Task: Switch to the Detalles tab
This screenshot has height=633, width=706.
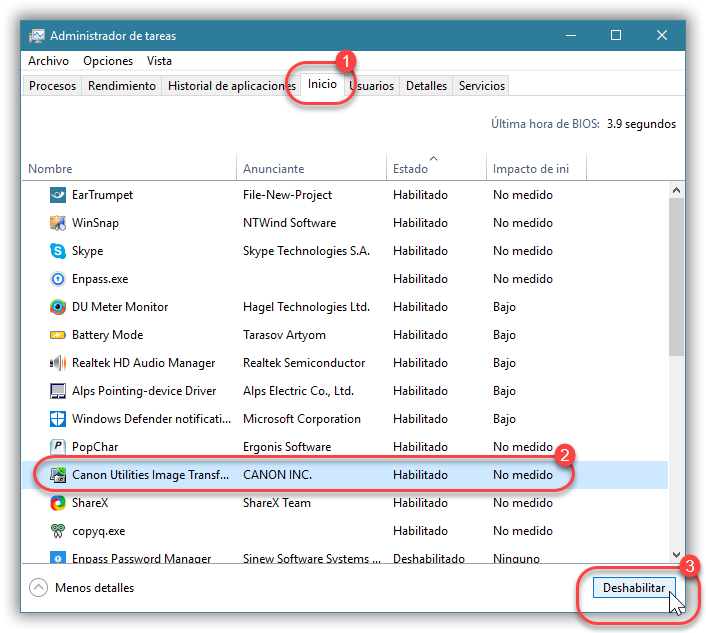Action: [426, 86]
